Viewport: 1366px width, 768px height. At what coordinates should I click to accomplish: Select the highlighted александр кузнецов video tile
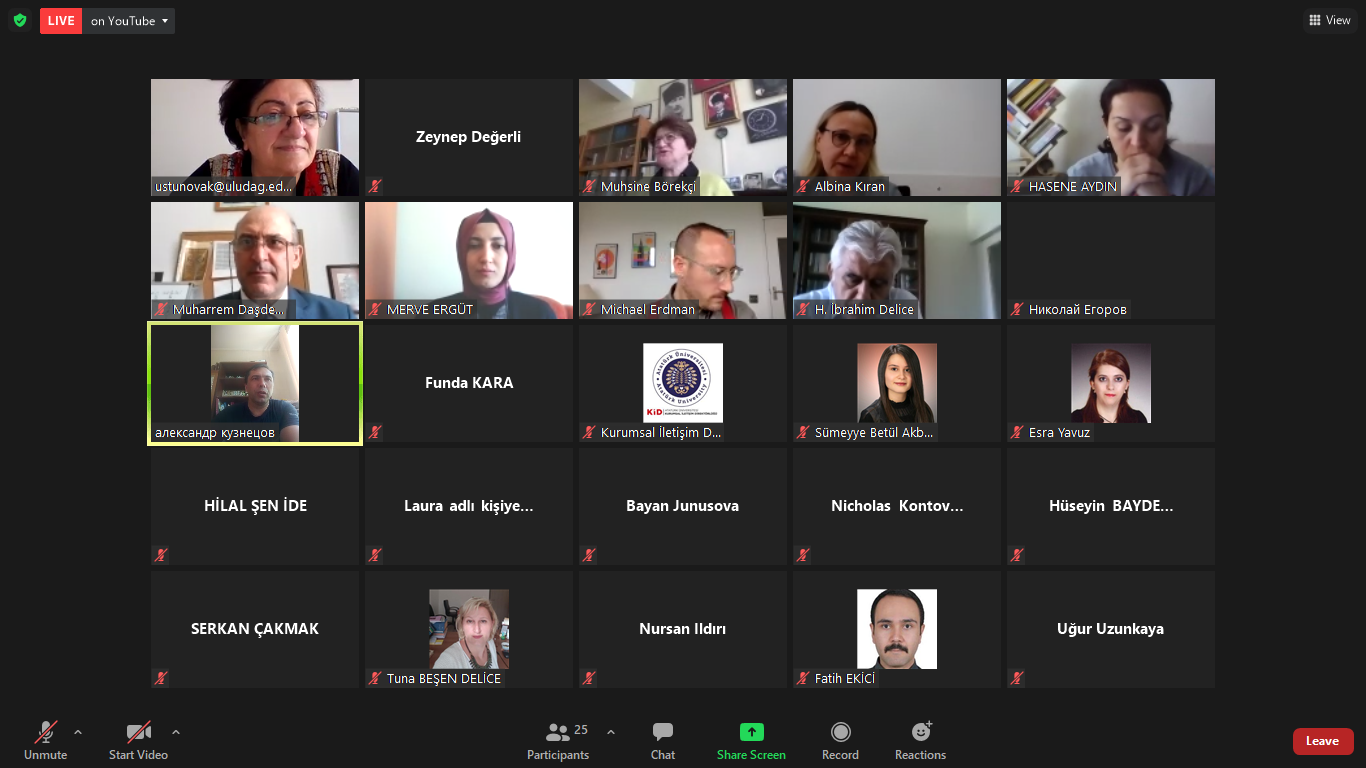pos(255,383)
